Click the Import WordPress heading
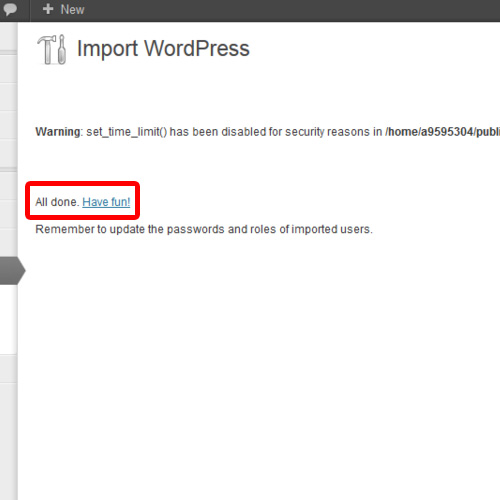This screenshot has height=500, width=500. click(163, 49)
